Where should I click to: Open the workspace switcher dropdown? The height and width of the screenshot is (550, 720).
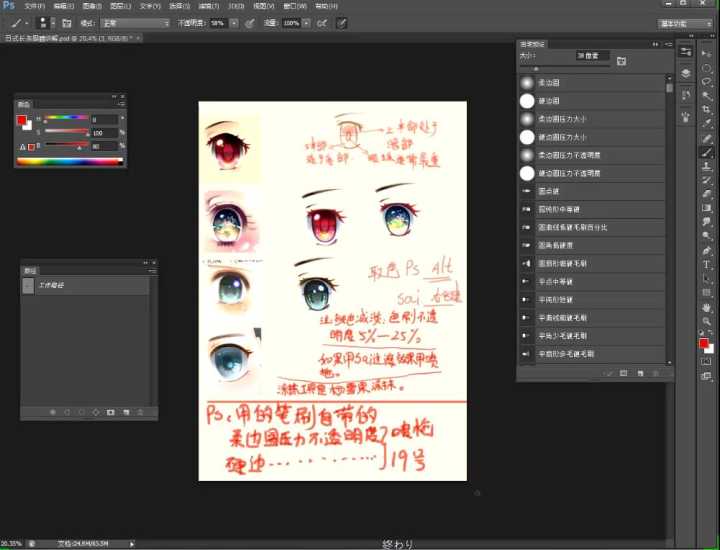pos(686,22)
